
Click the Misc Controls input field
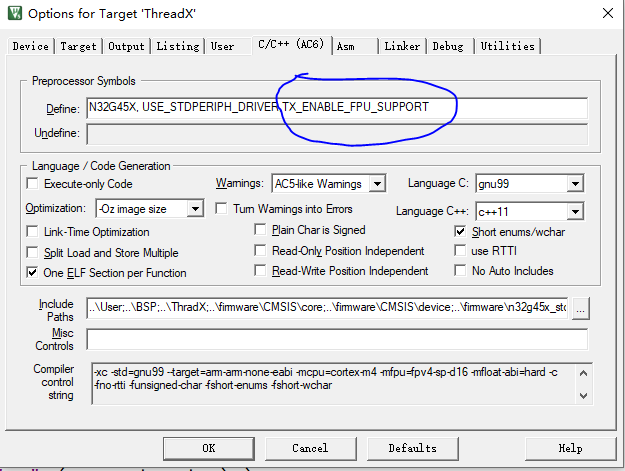click(337, 339)
